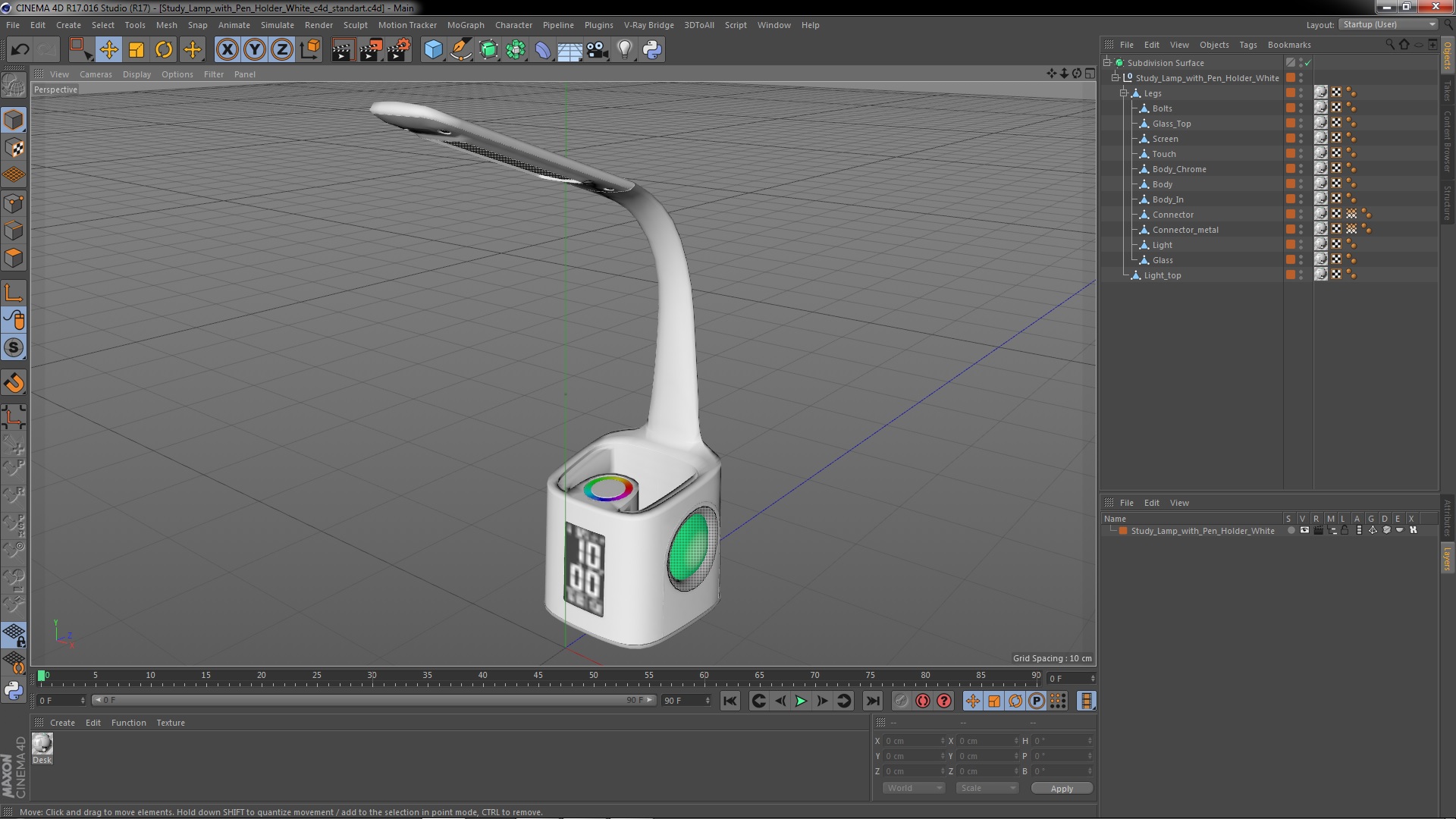Open the V-Ray Bridge menu

pyautogui.click(x=648, y=25)
